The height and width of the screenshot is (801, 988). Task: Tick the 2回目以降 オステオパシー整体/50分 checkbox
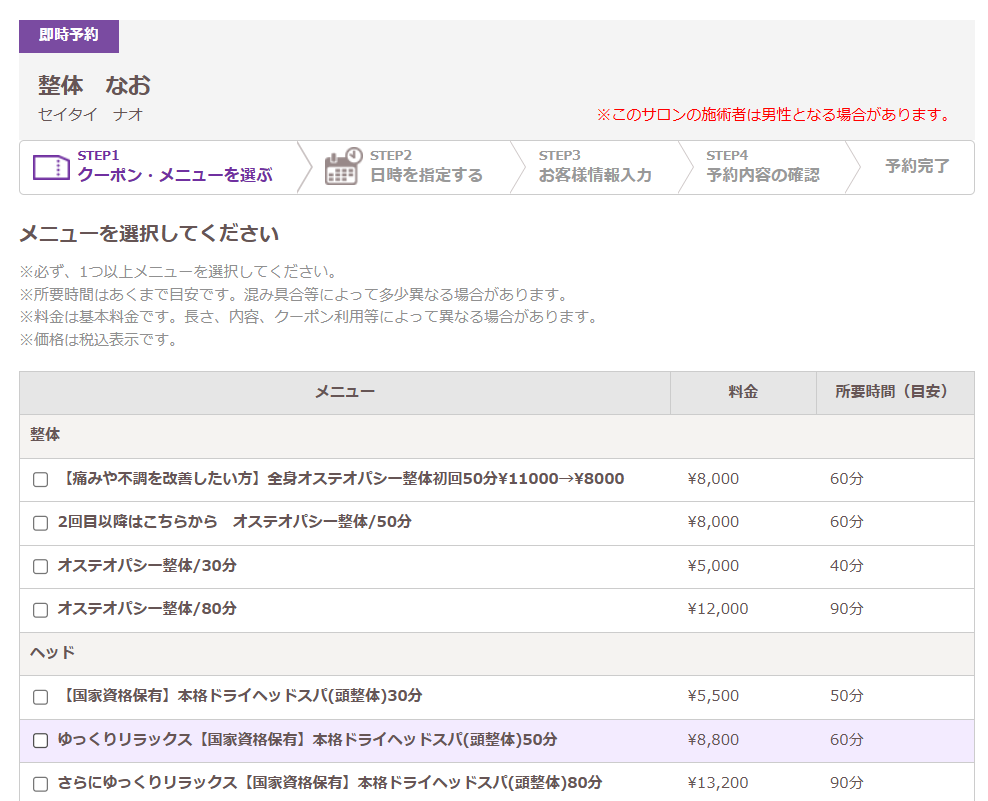click(41, 523)
